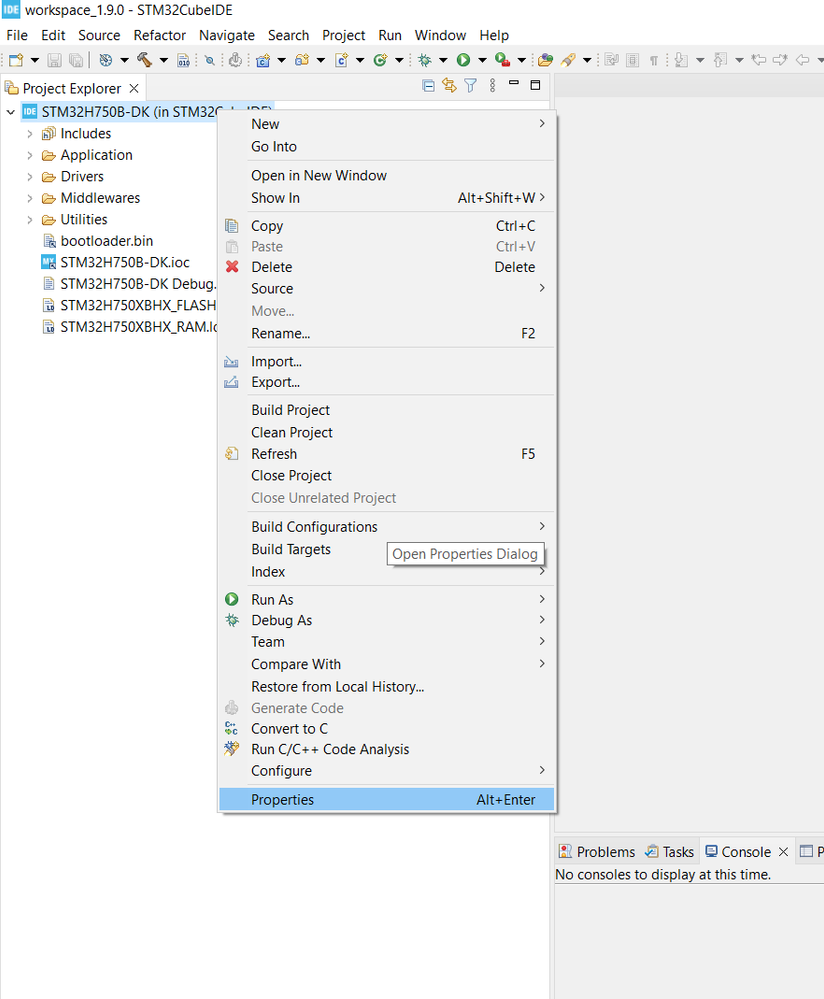The height and width of the screenshot is (999, 824).
Task: Choose Delete in the context menu
Action: click(x=386, y=267)
